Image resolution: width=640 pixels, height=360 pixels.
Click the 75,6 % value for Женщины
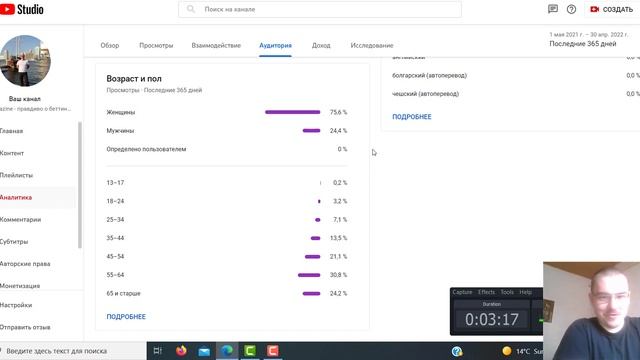338,112
